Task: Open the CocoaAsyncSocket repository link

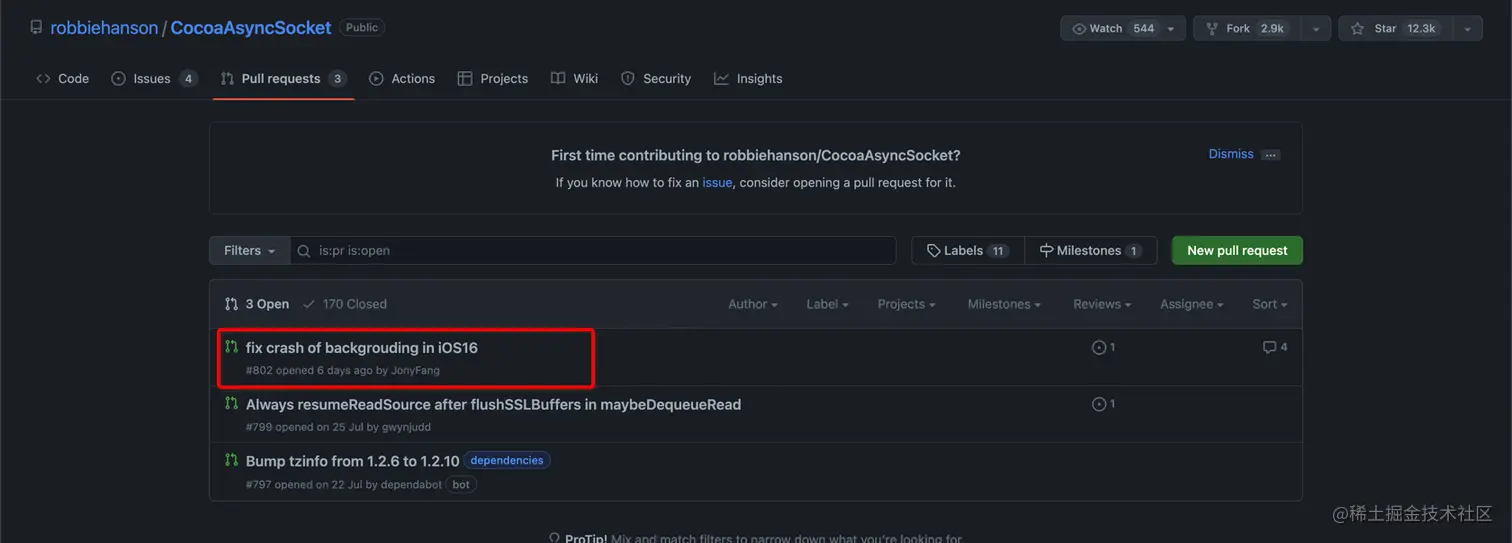Action: [x=250, y=28]
